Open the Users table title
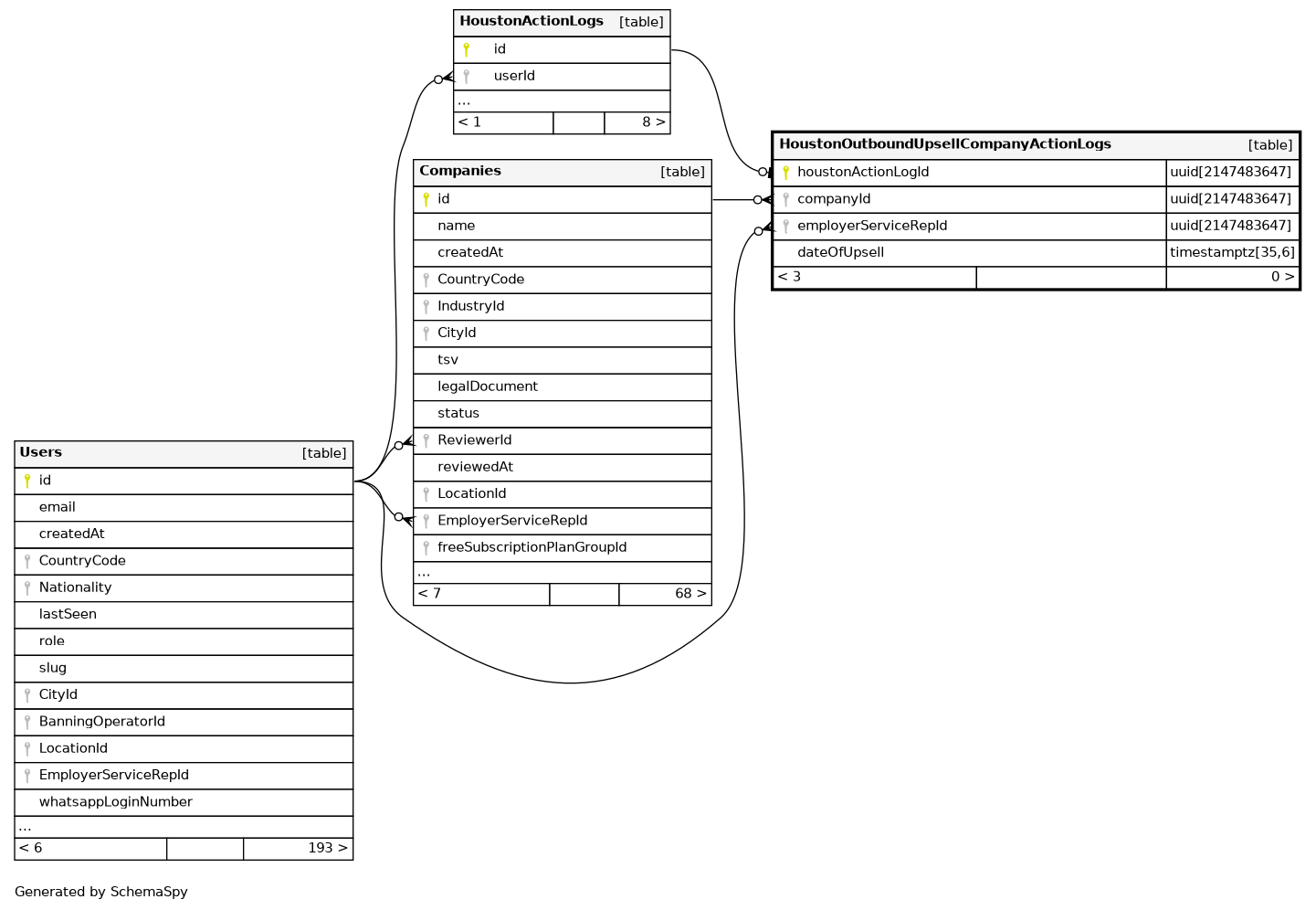The image size is (1316, 910). point(41,452)
